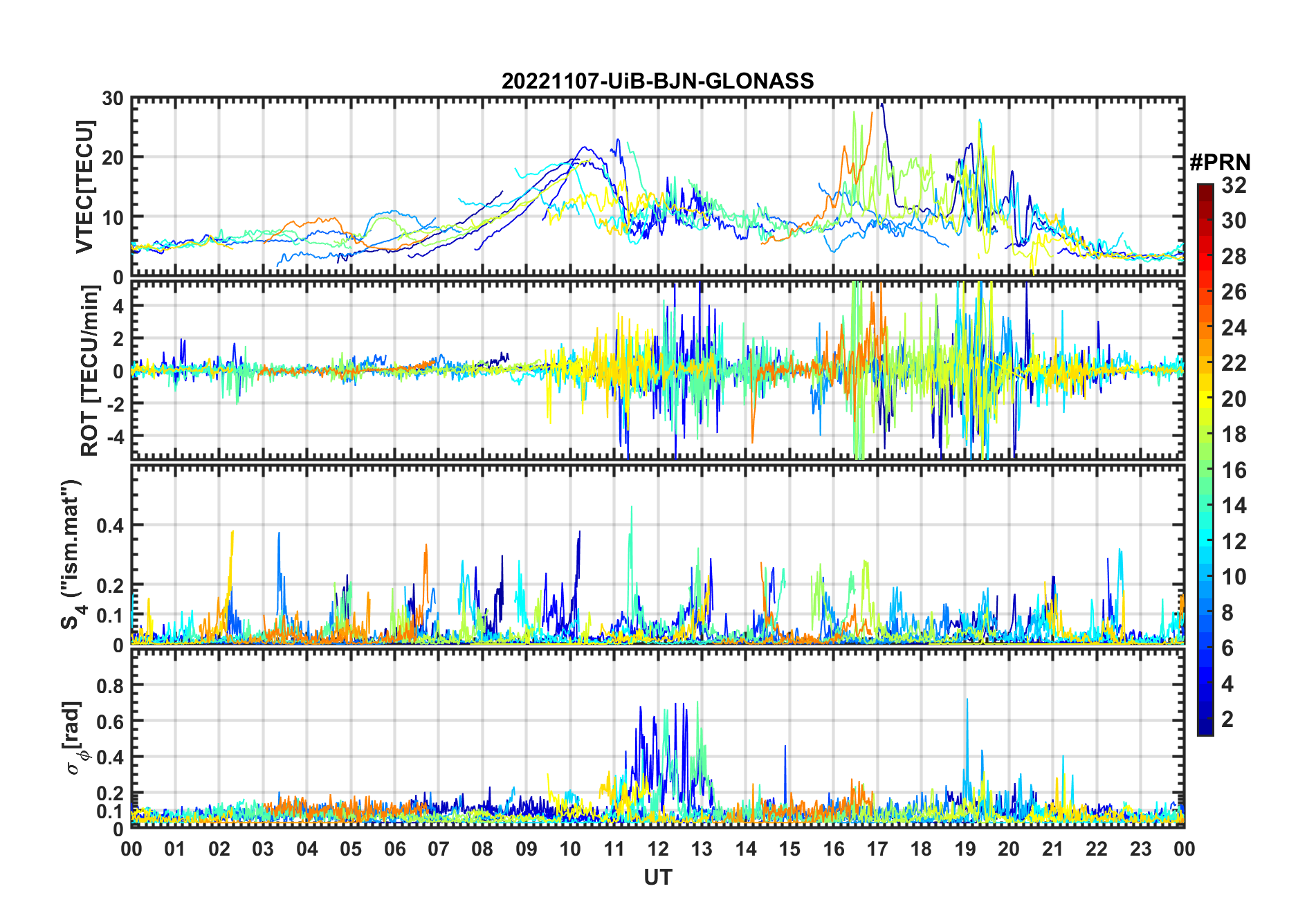Click the #PRN colorbar title
1316x920 pixels.
(1220, 163)
